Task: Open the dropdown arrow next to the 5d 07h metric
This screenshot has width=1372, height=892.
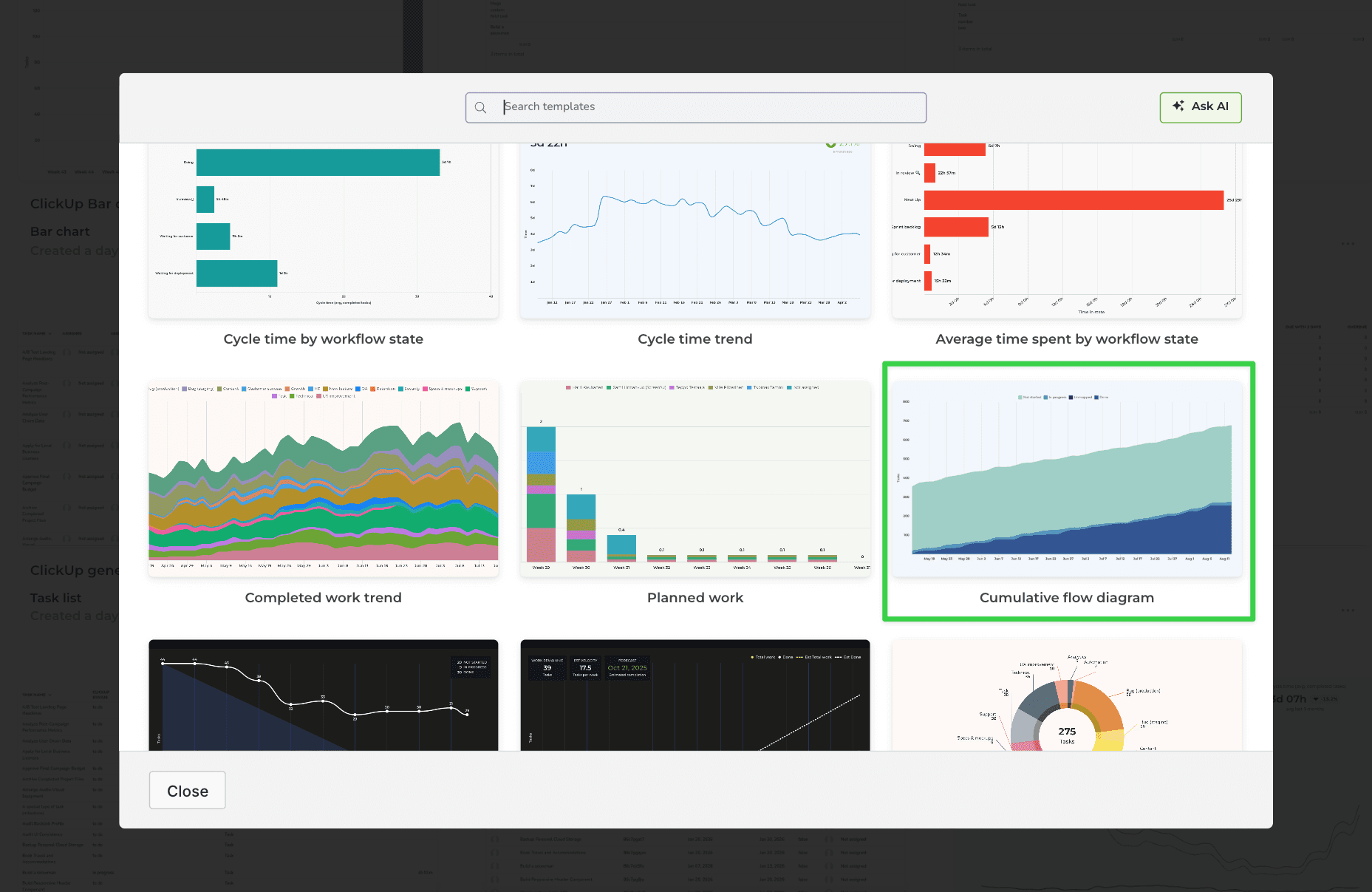Action: pyautogui.click(x=1316, y=699)
